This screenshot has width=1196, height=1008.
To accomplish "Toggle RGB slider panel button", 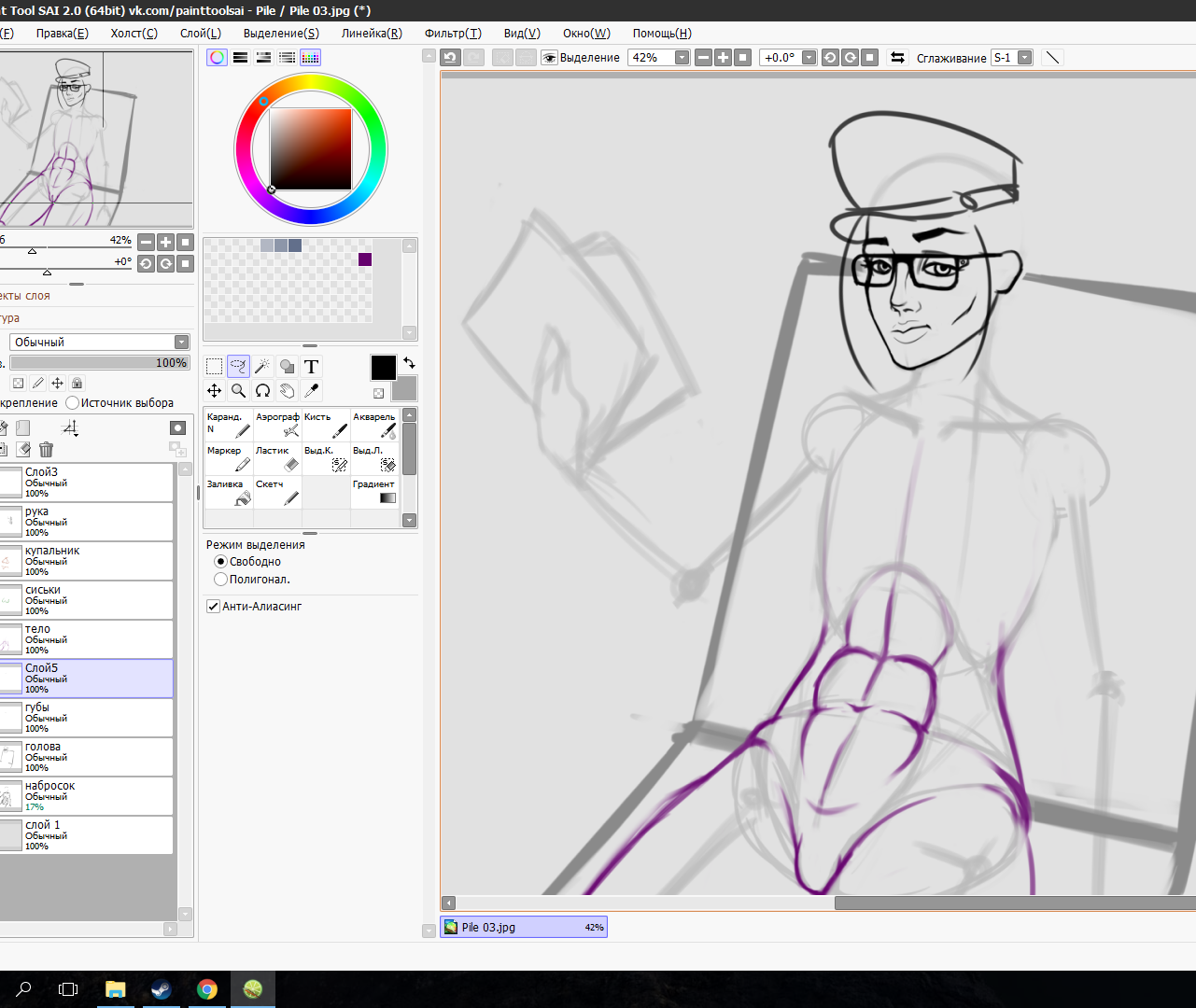I will (x=240, y=58).
